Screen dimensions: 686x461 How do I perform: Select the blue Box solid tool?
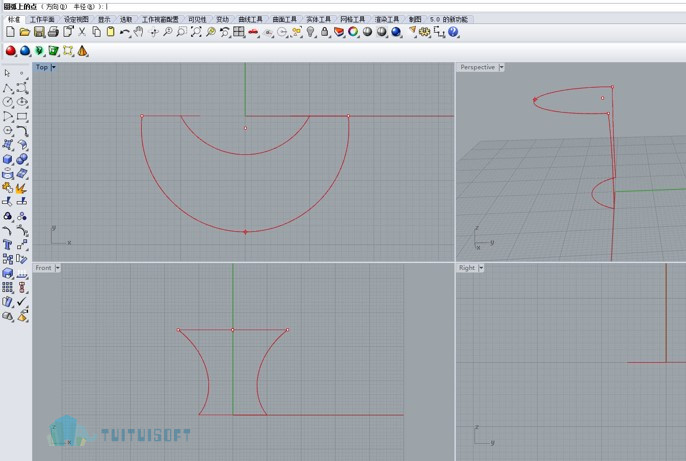click(7, 159)
